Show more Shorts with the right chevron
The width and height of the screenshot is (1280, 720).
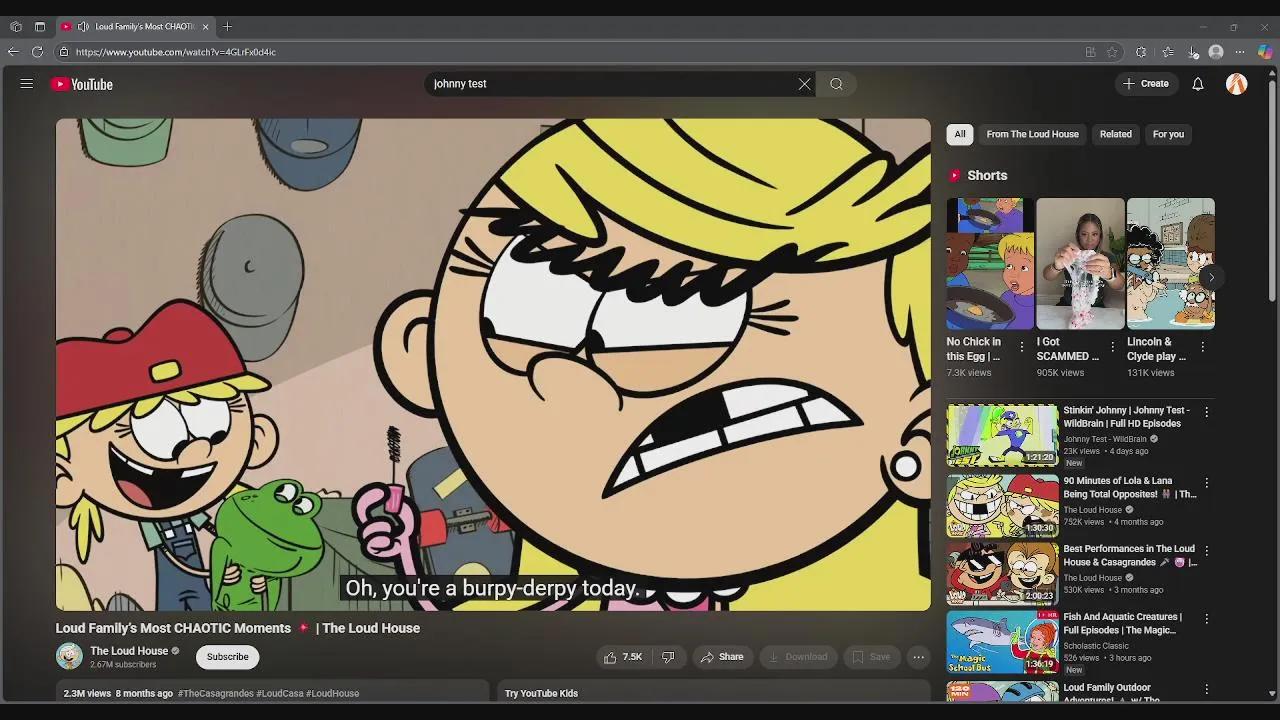pos(1211,277)
